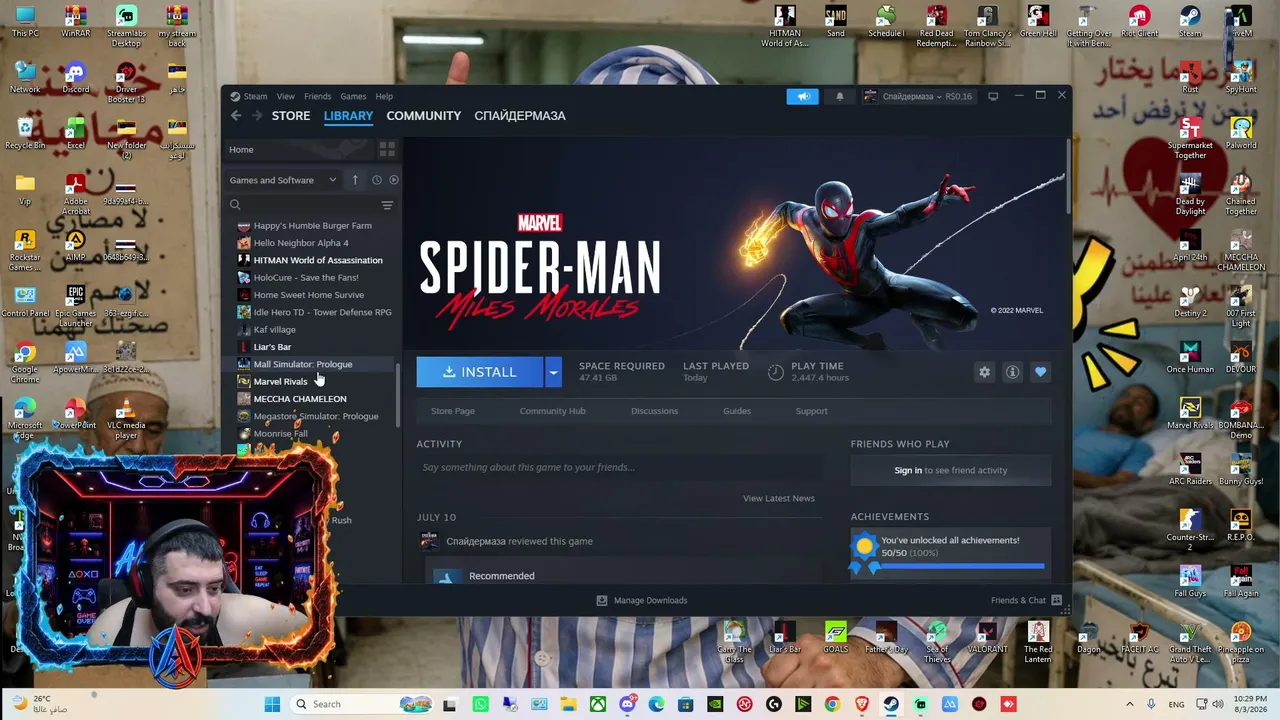Viewport: 1280px width, 720px height.
Task: Show game info for Spider-Man Miles Morales
Action: point(1012,372)
